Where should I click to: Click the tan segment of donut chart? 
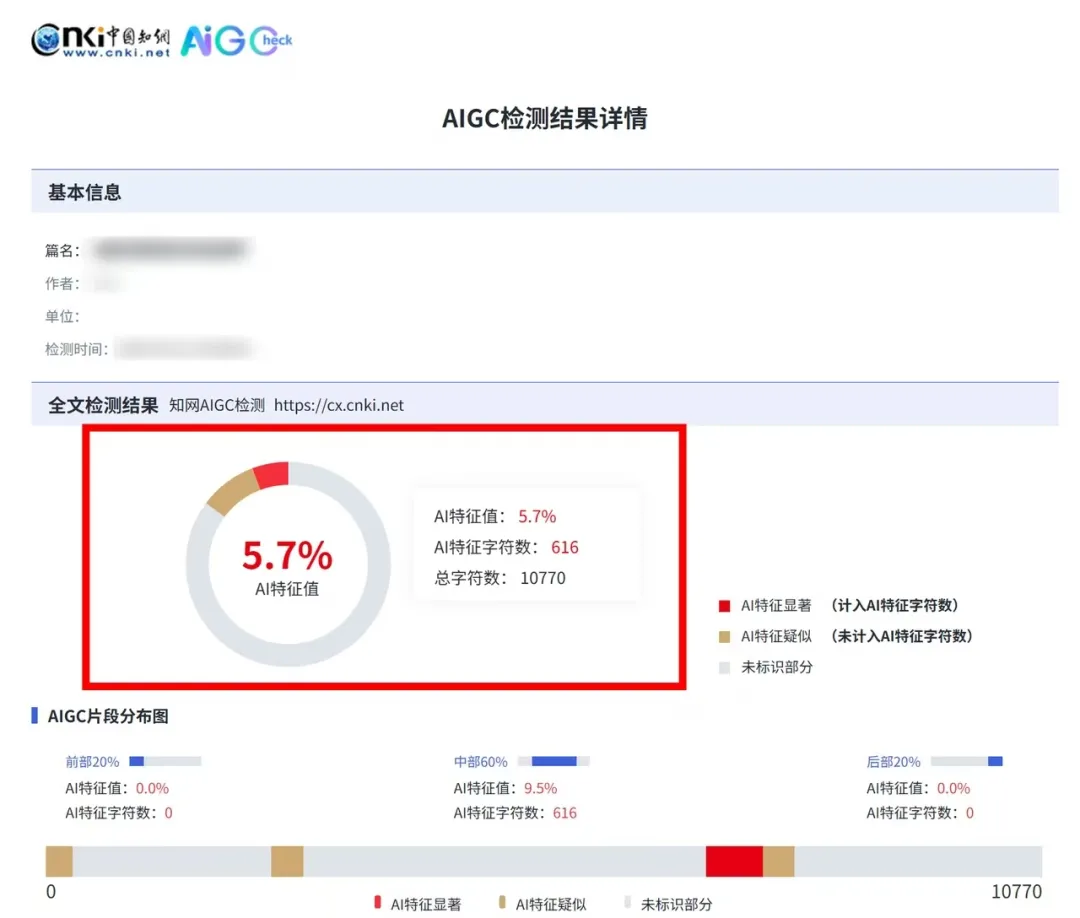click(233, 492)
